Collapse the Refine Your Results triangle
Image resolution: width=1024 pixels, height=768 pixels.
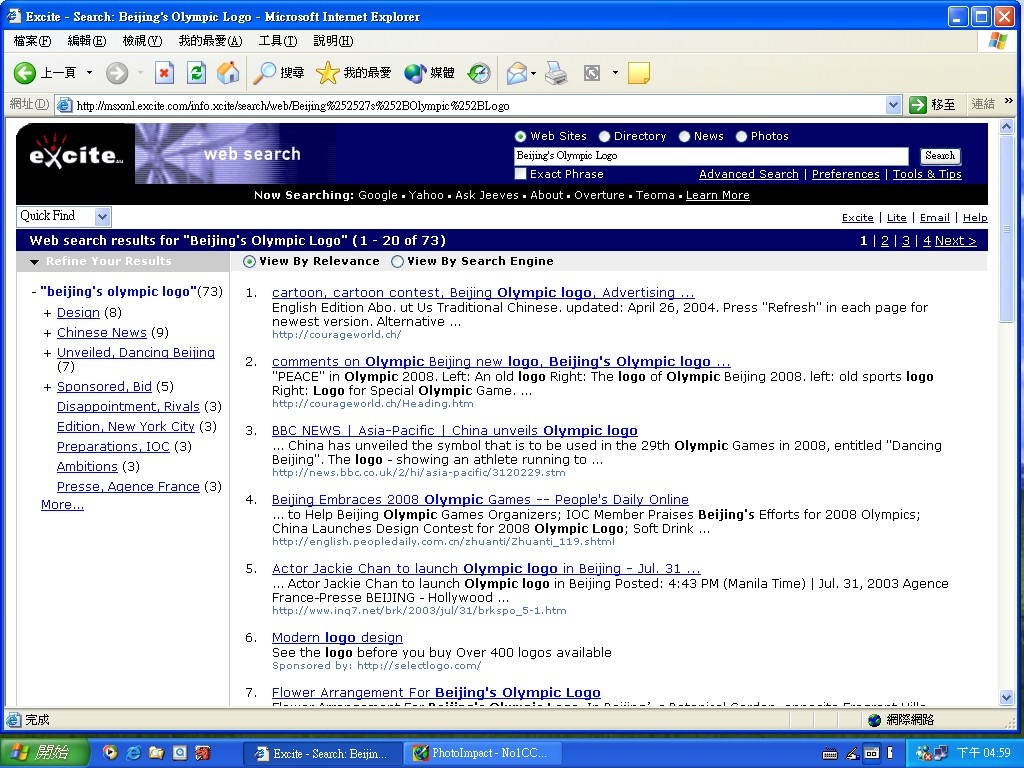coord(35,261)
